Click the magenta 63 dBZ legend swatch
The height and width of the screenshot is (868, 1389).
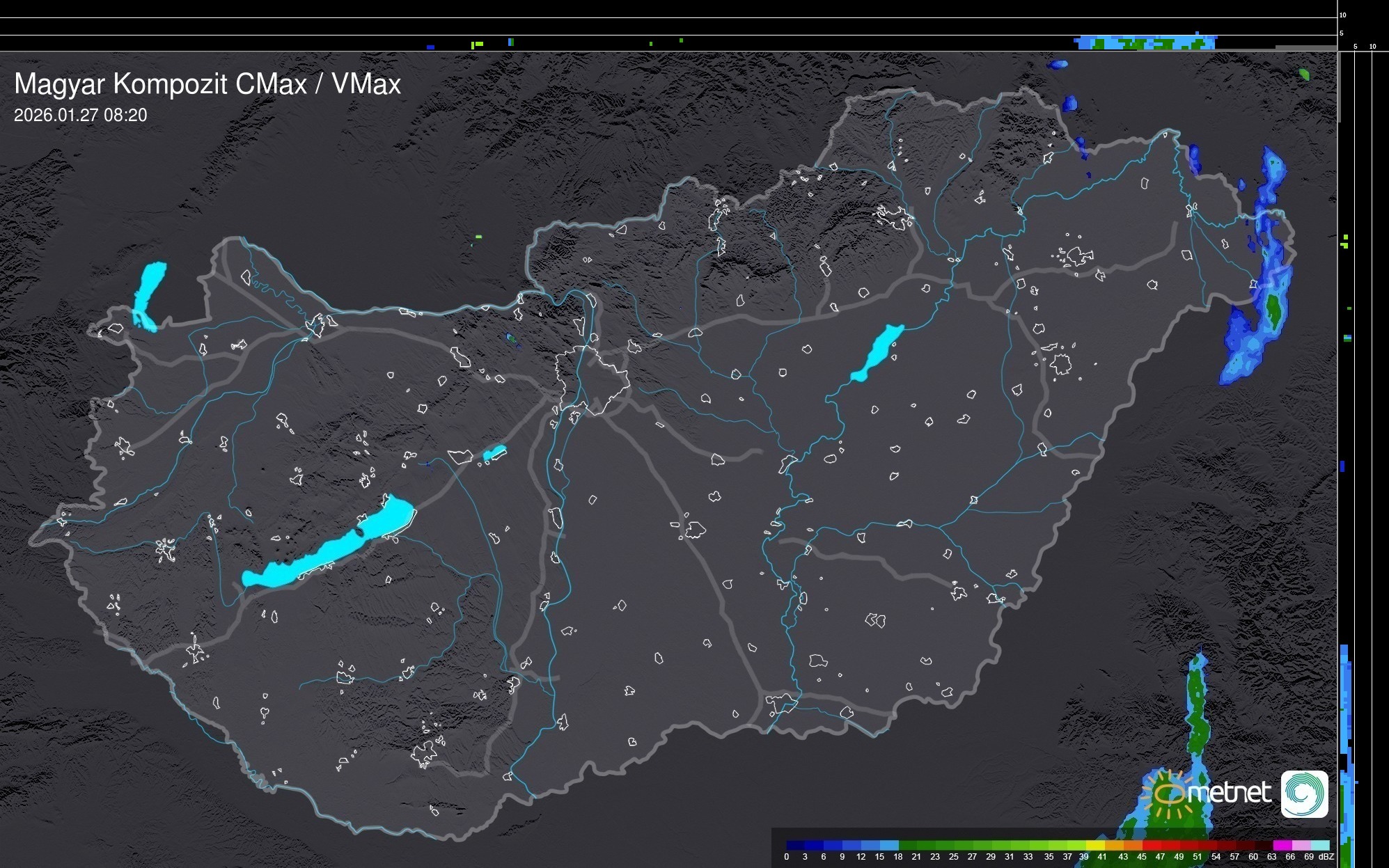[1281, 845]
